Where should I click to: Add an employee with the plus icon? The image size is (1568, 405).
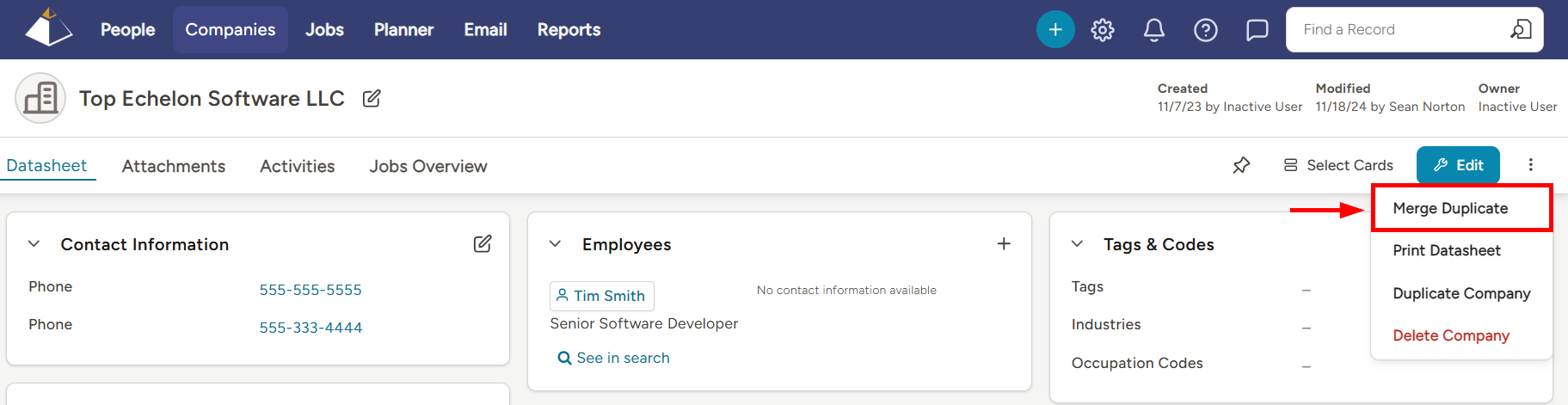1004,244
